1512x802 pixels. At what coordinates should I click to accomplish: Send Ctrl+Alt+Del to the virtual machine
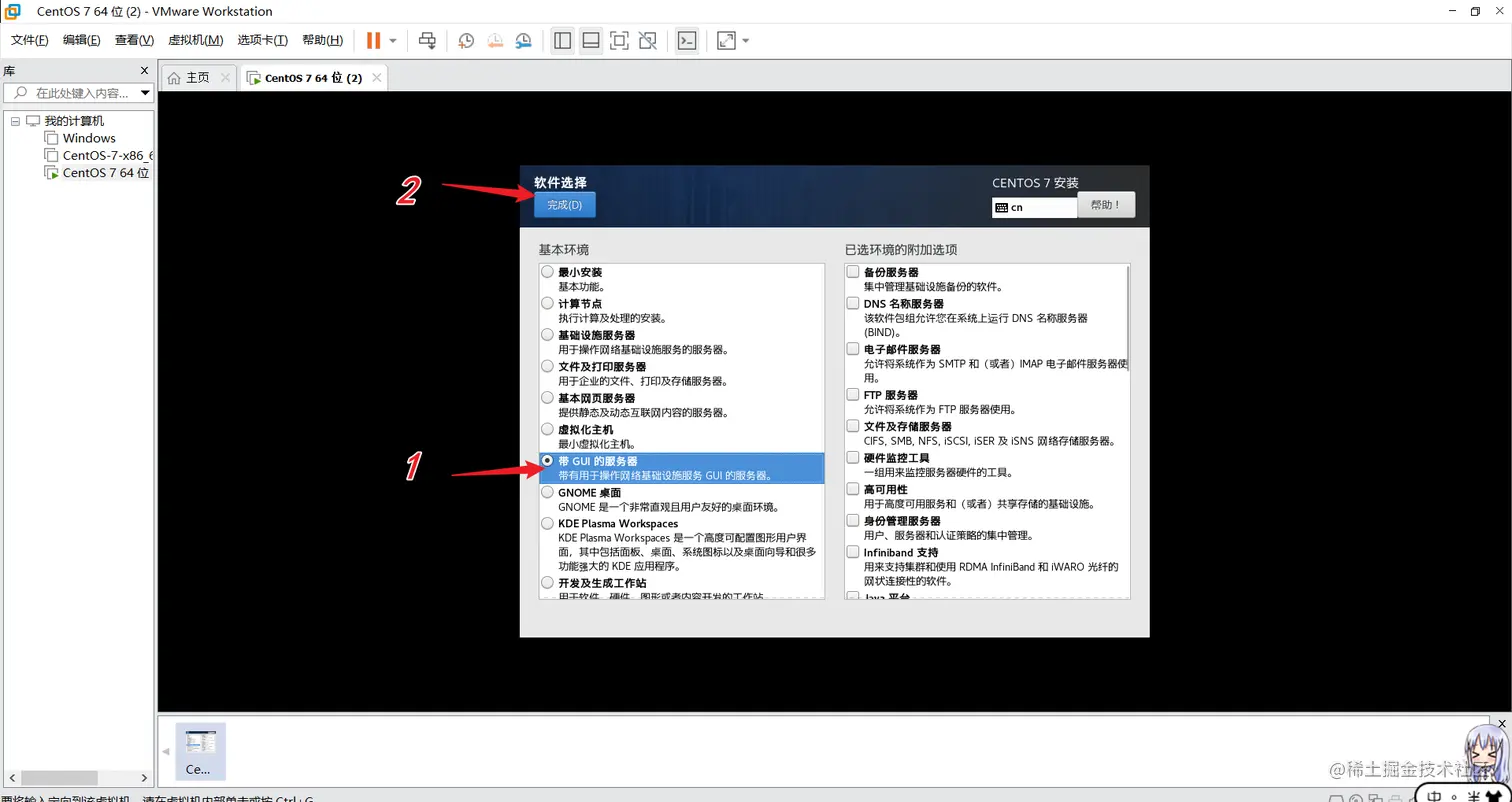click(x=427, y=40)
